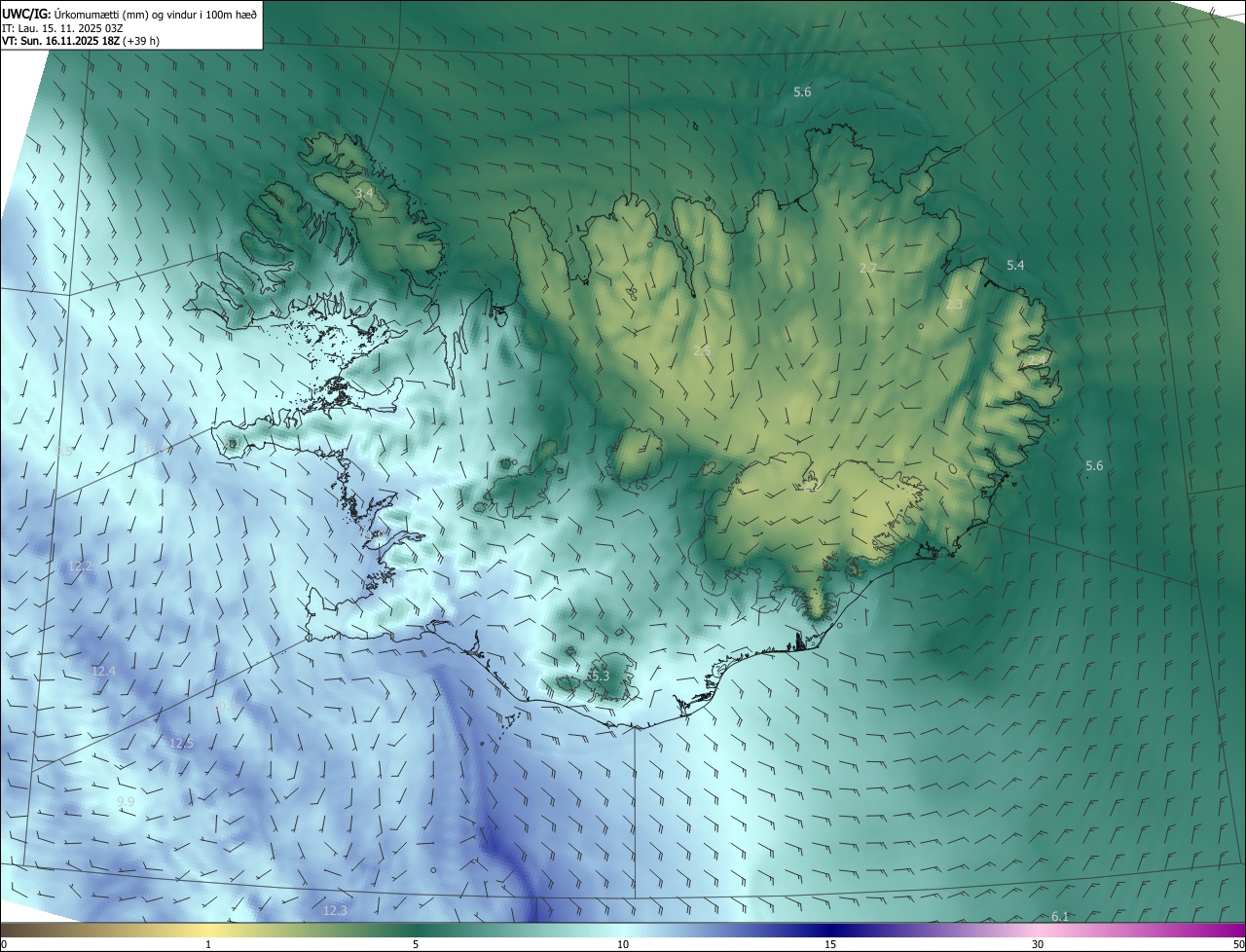Viewport: 1246px width, 952px height.
Task: Click the 10 tick on the color scale
Action: coord(623,943)
